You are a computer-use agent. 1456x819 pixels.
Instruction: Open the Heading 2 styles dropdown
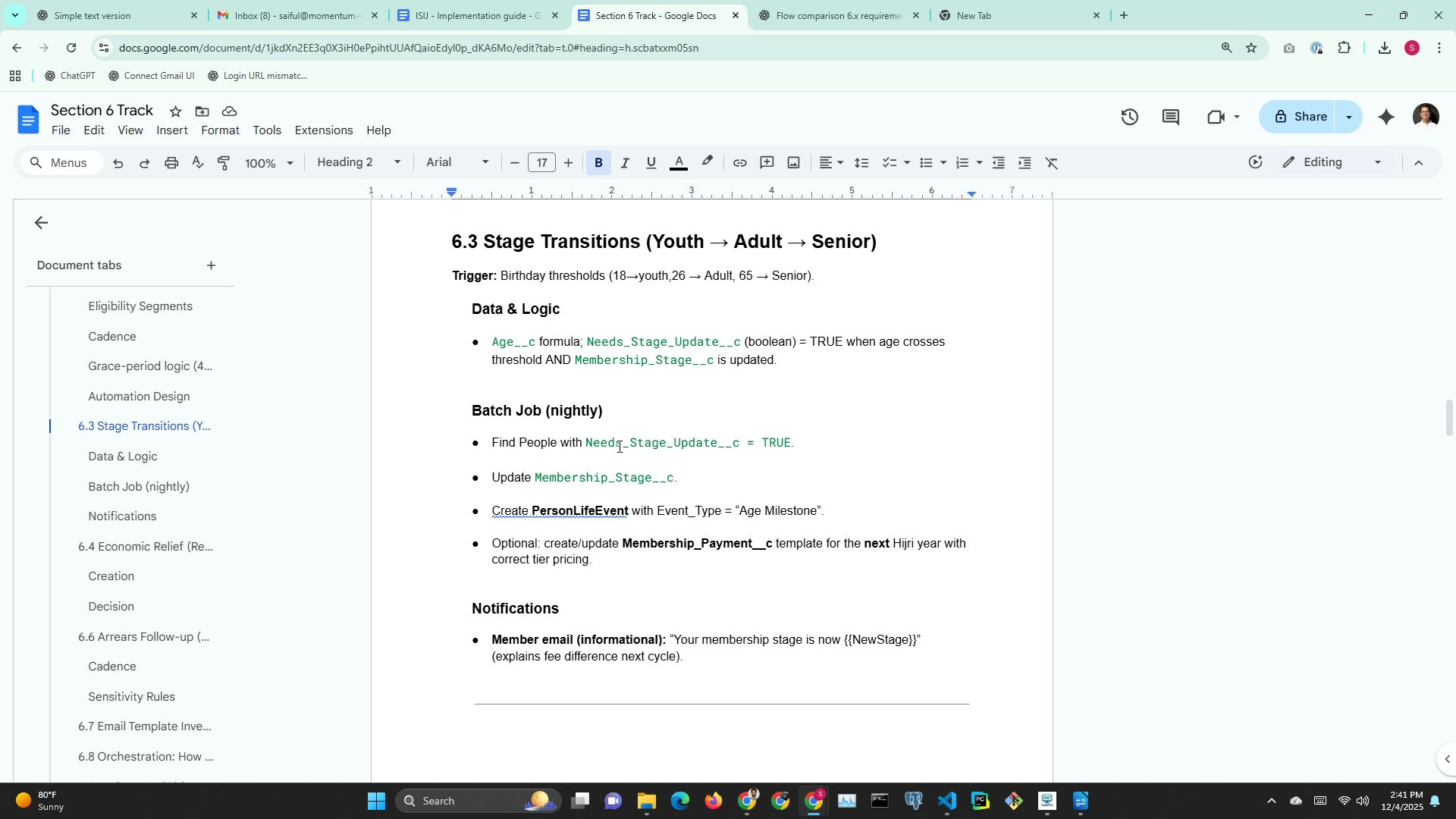[x=359, y=162]
